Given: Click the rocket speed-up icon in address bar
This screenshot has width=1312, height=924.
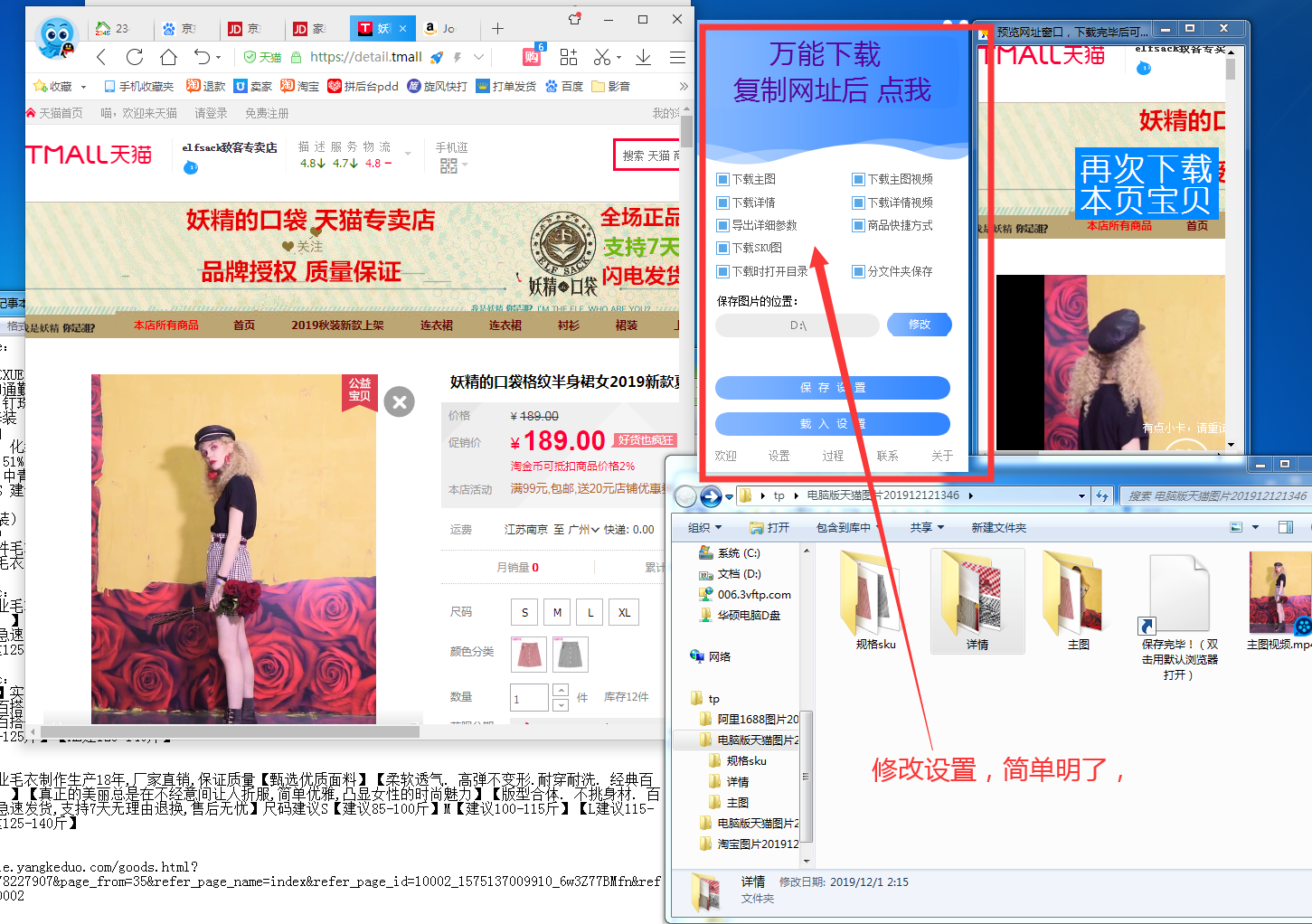Looking at the screenshot, I should click(x=437, y=57).
